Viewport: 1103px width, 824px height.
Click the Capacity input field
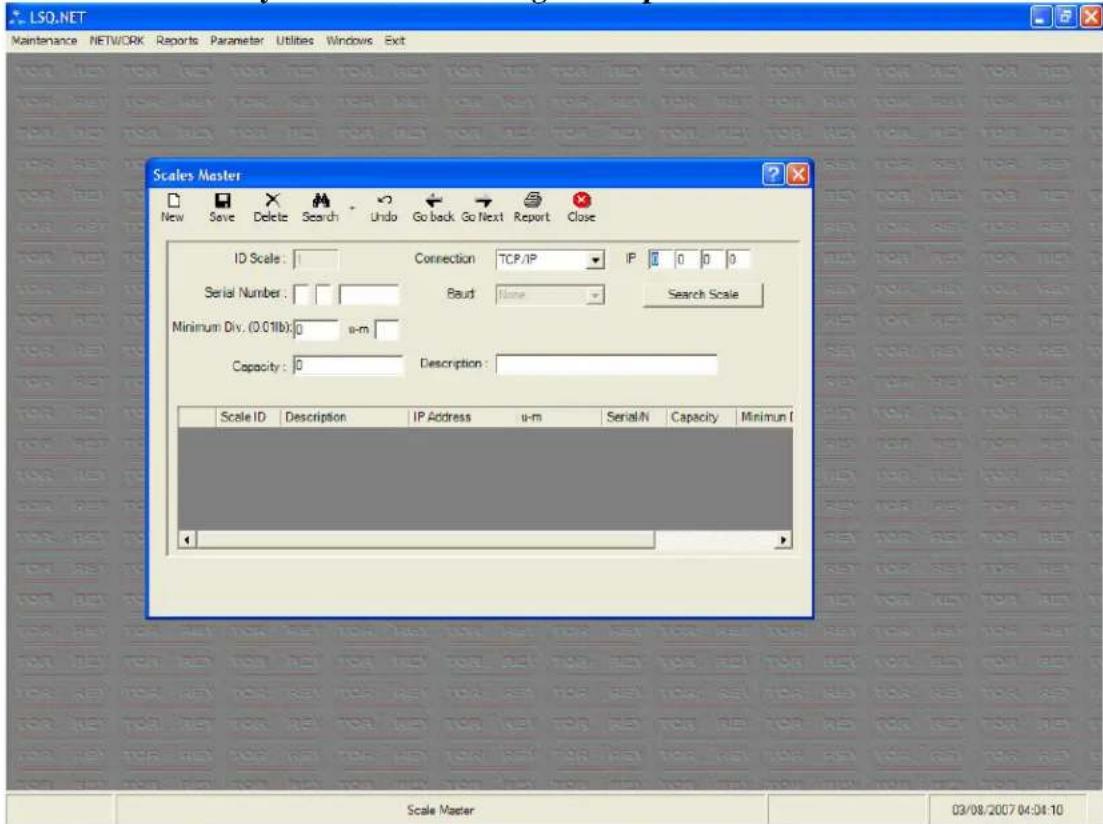click(x=348, y=365)
